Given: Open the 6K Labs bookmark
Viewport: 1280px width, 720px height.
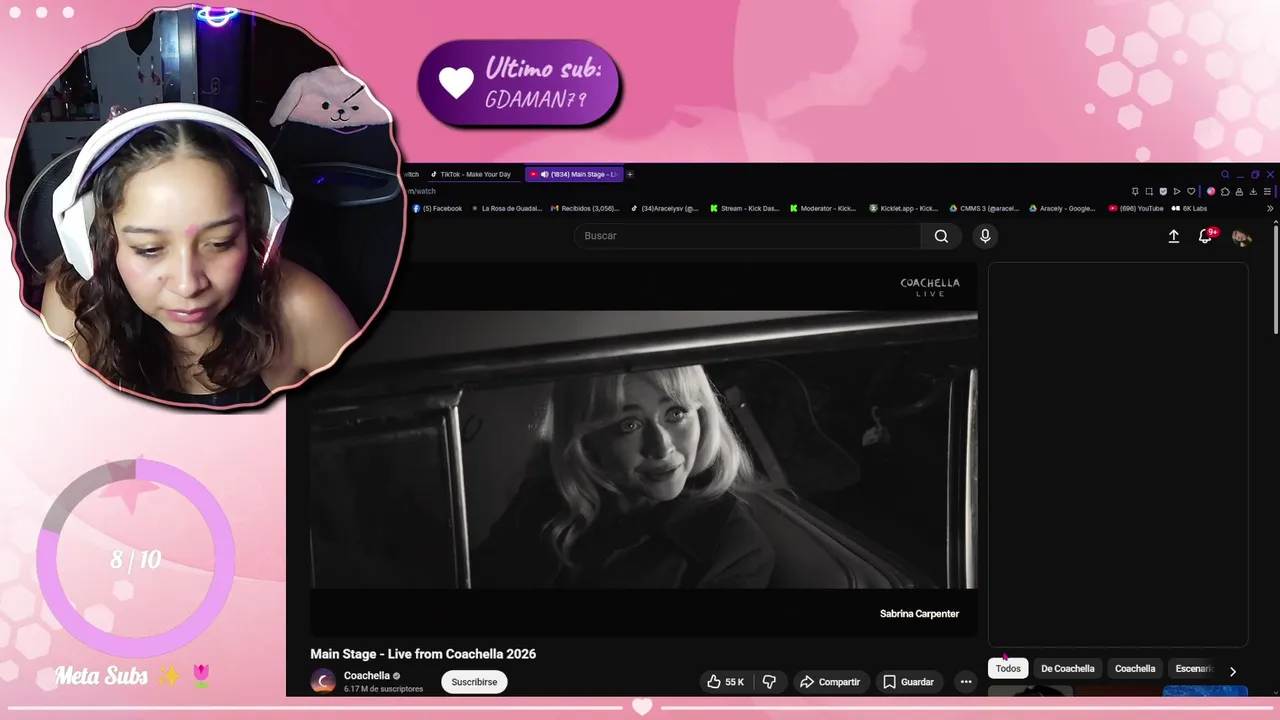Looking at the screenshot, I should 1189,209.
